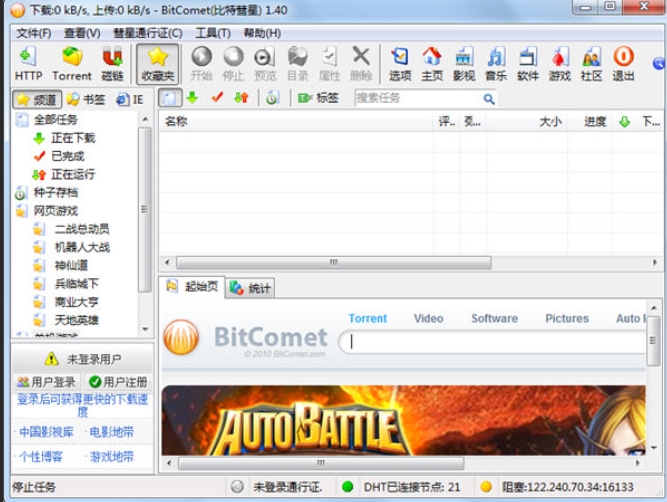This screenshot has width=667, height=502.
Task: Click the 用户注册 register button
Action: [x=118, y=382]
